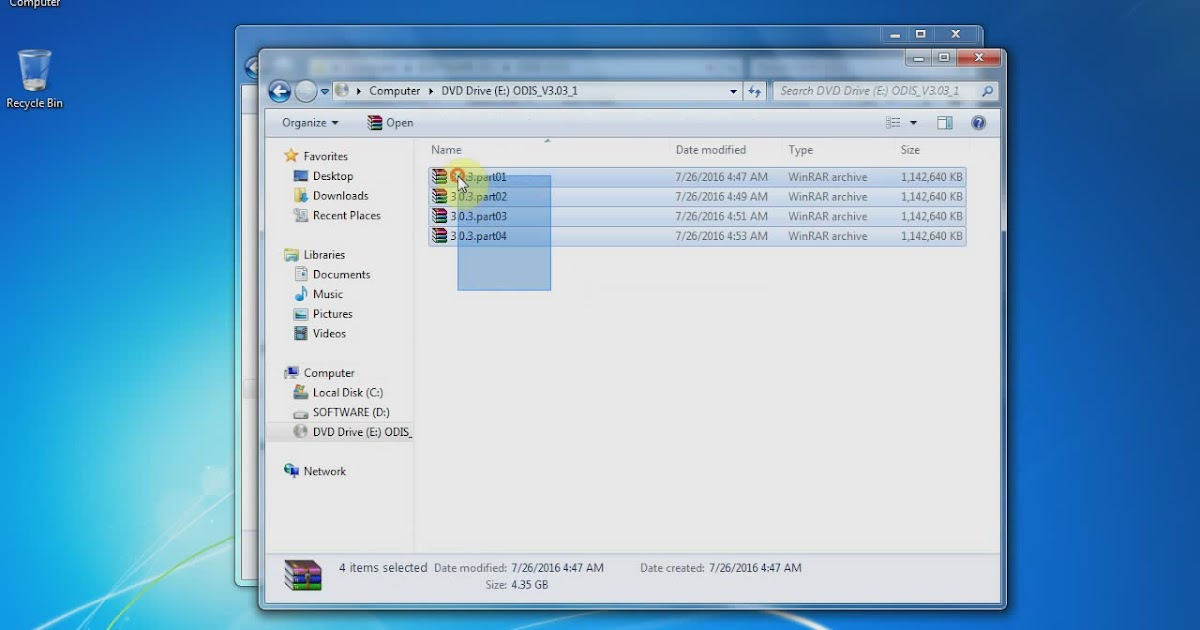
Task: Select Favorites in the navigation pane
Action: pos(326,156)
